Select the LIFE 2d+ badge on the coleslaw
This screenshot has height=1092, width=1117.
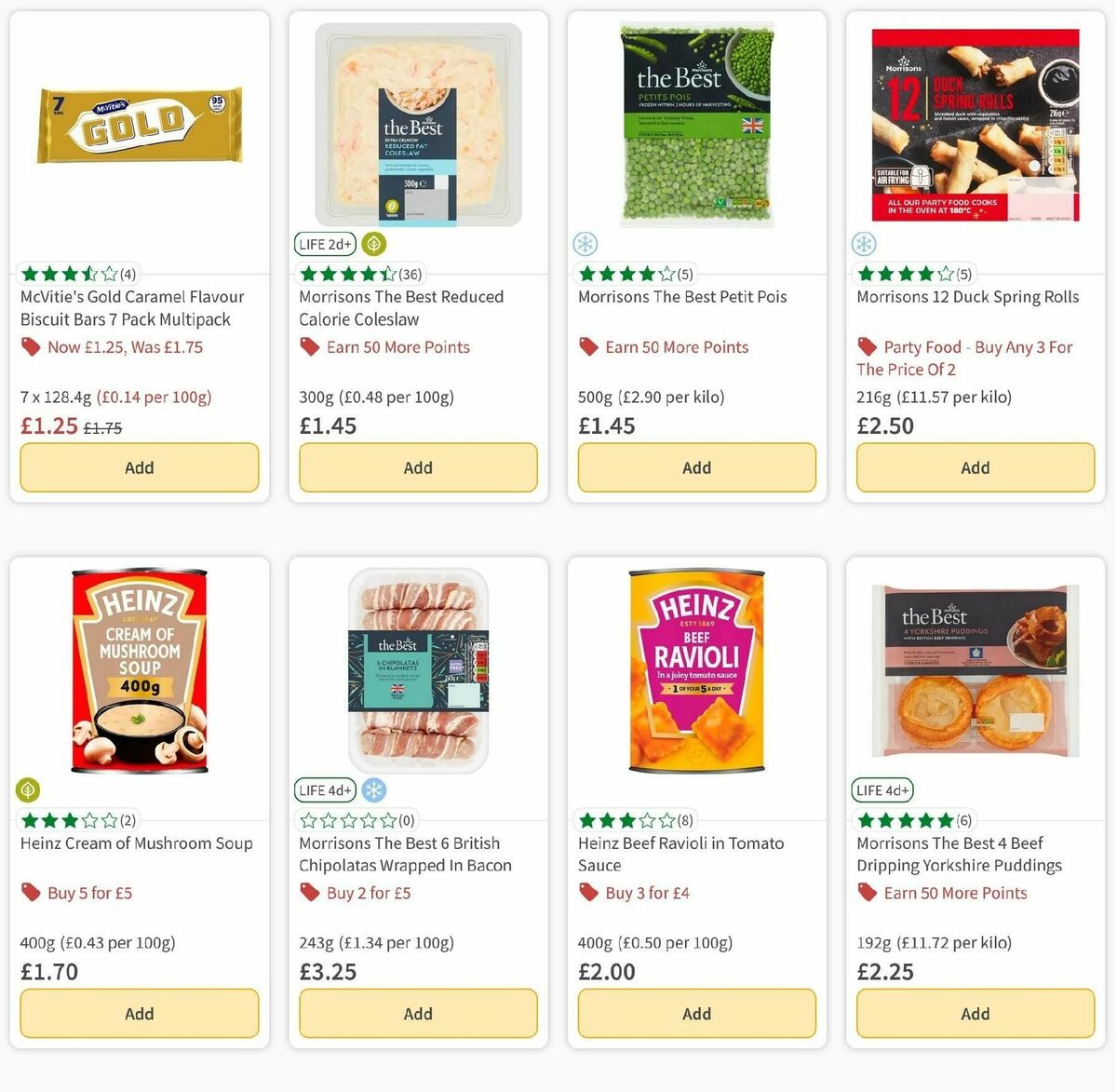325,243
